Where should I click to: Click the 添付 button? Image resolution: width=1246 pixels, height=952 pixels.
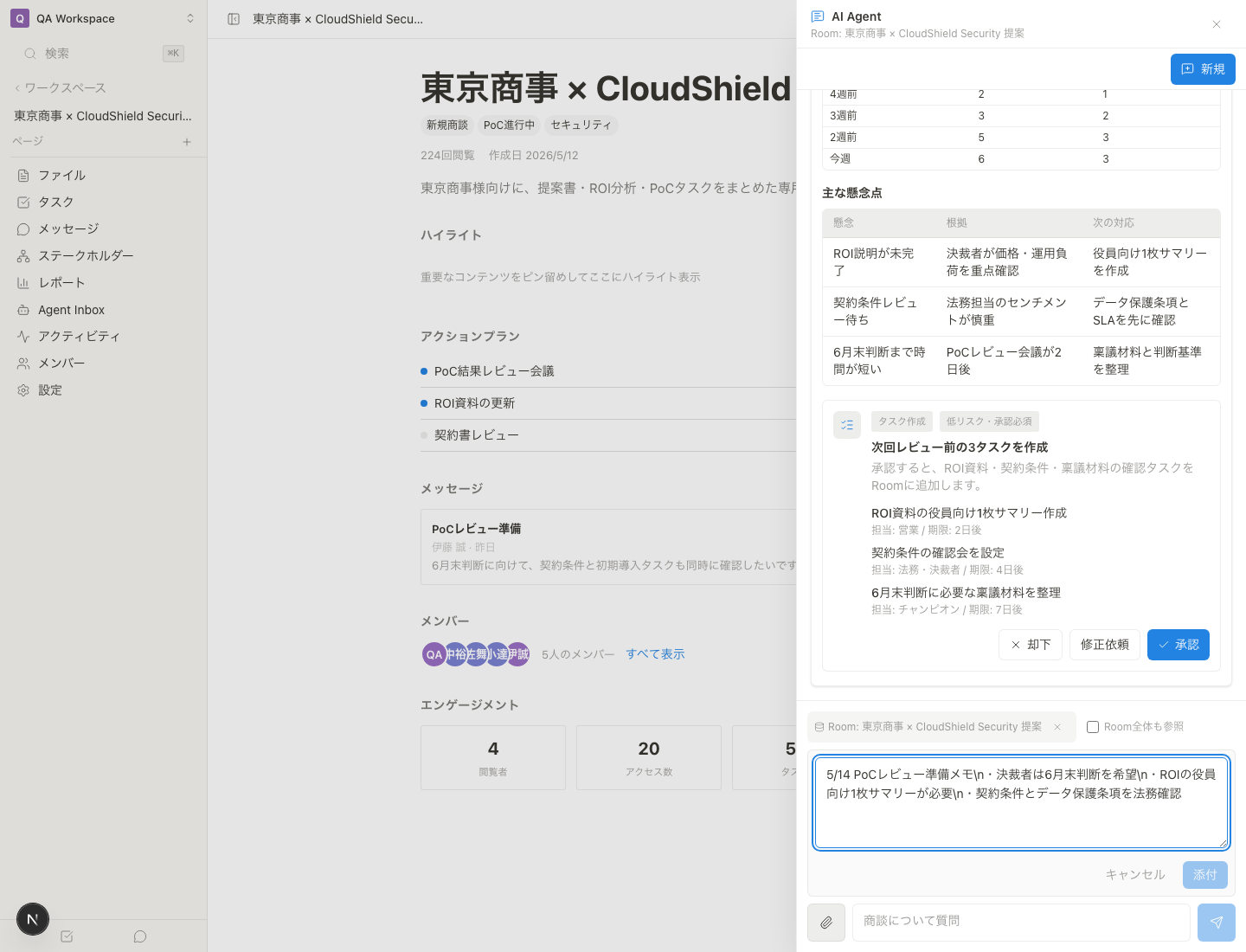1205,875
